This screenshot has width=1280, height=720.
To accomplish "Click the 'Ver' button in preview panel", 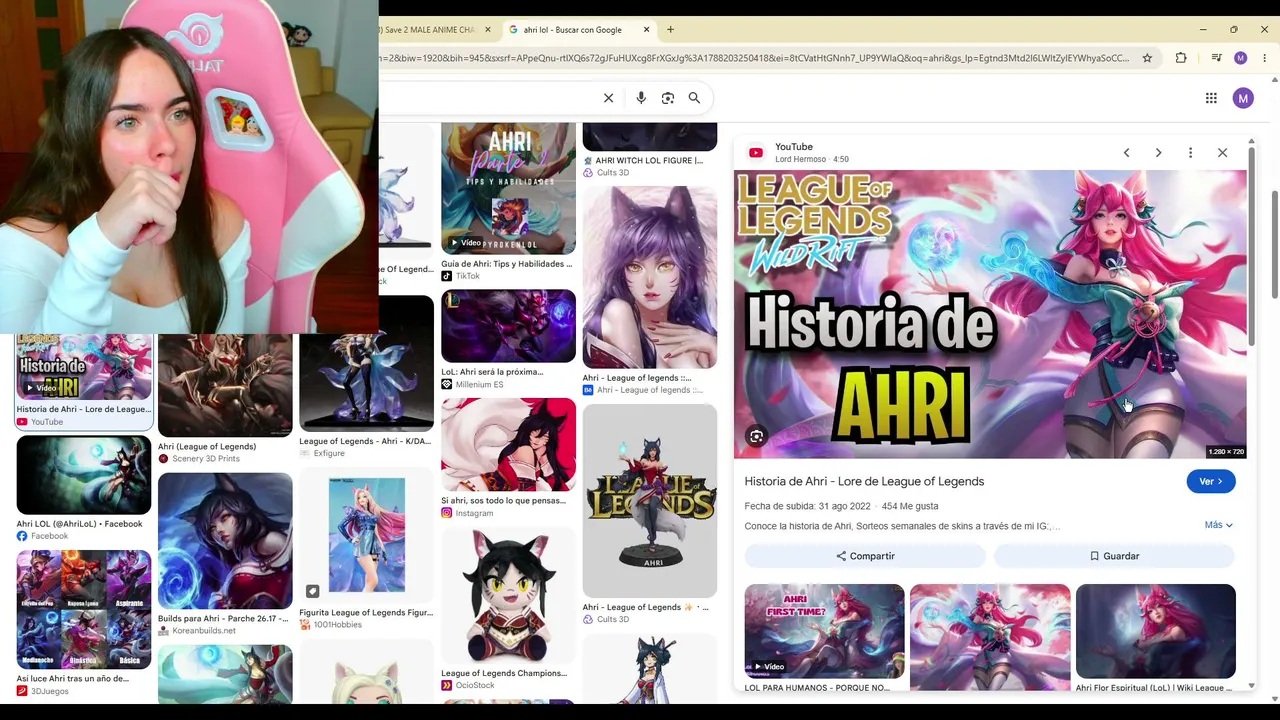I will pyautogui.click(x=1211, y=482).
